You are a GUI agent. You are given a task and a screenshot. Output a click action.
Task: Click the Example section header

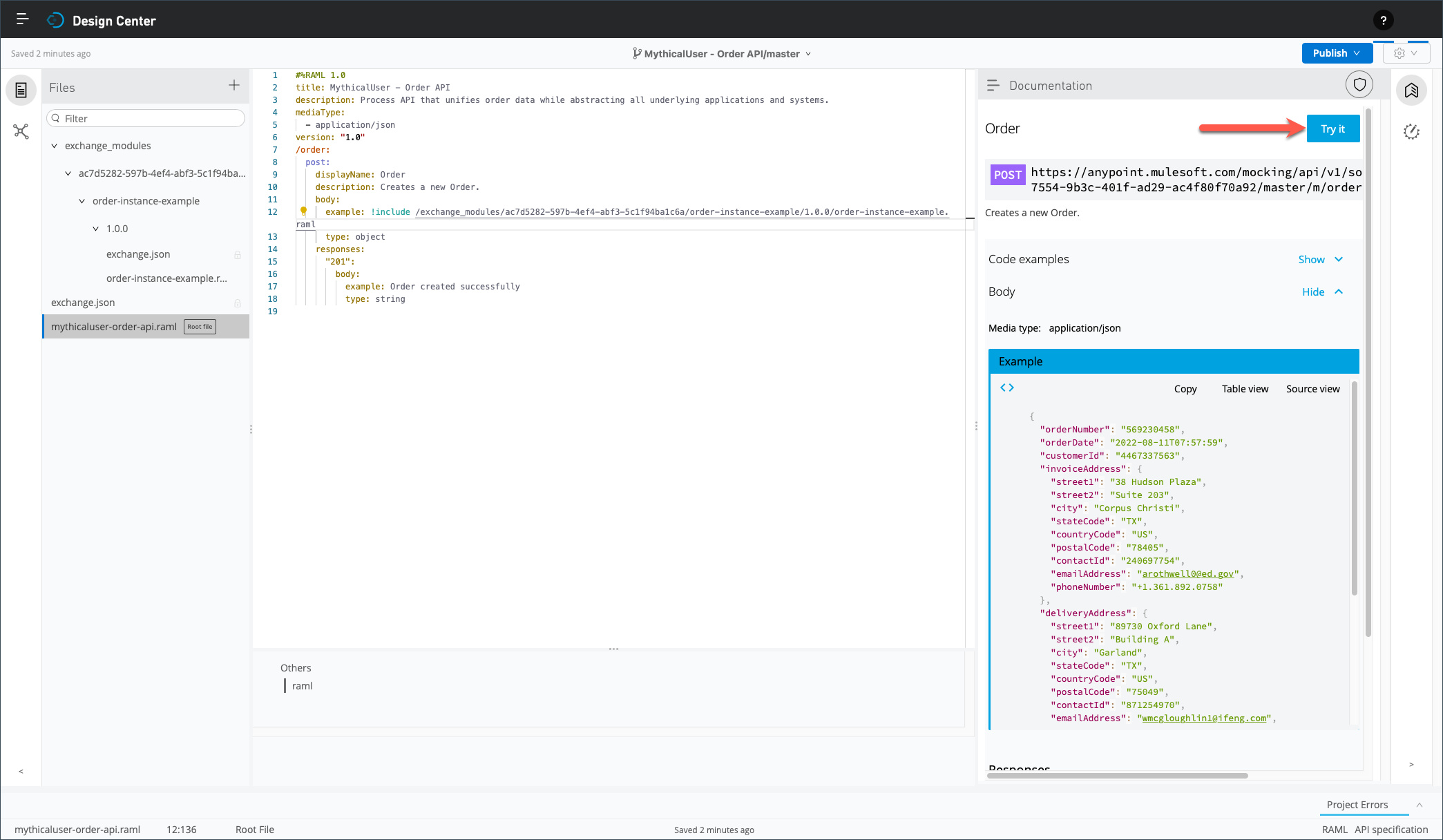tap(1174, 361)
